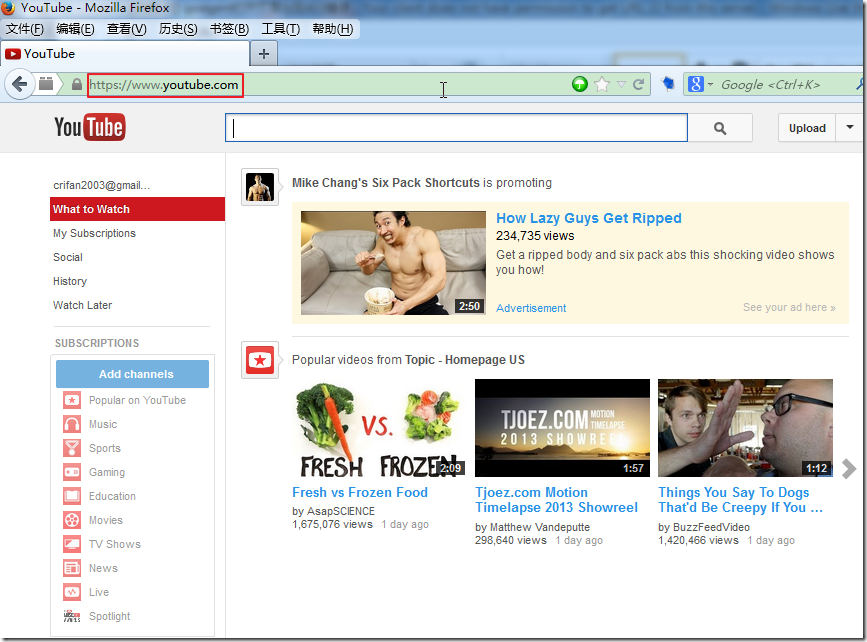Click the Upload button

coord(807,128)
